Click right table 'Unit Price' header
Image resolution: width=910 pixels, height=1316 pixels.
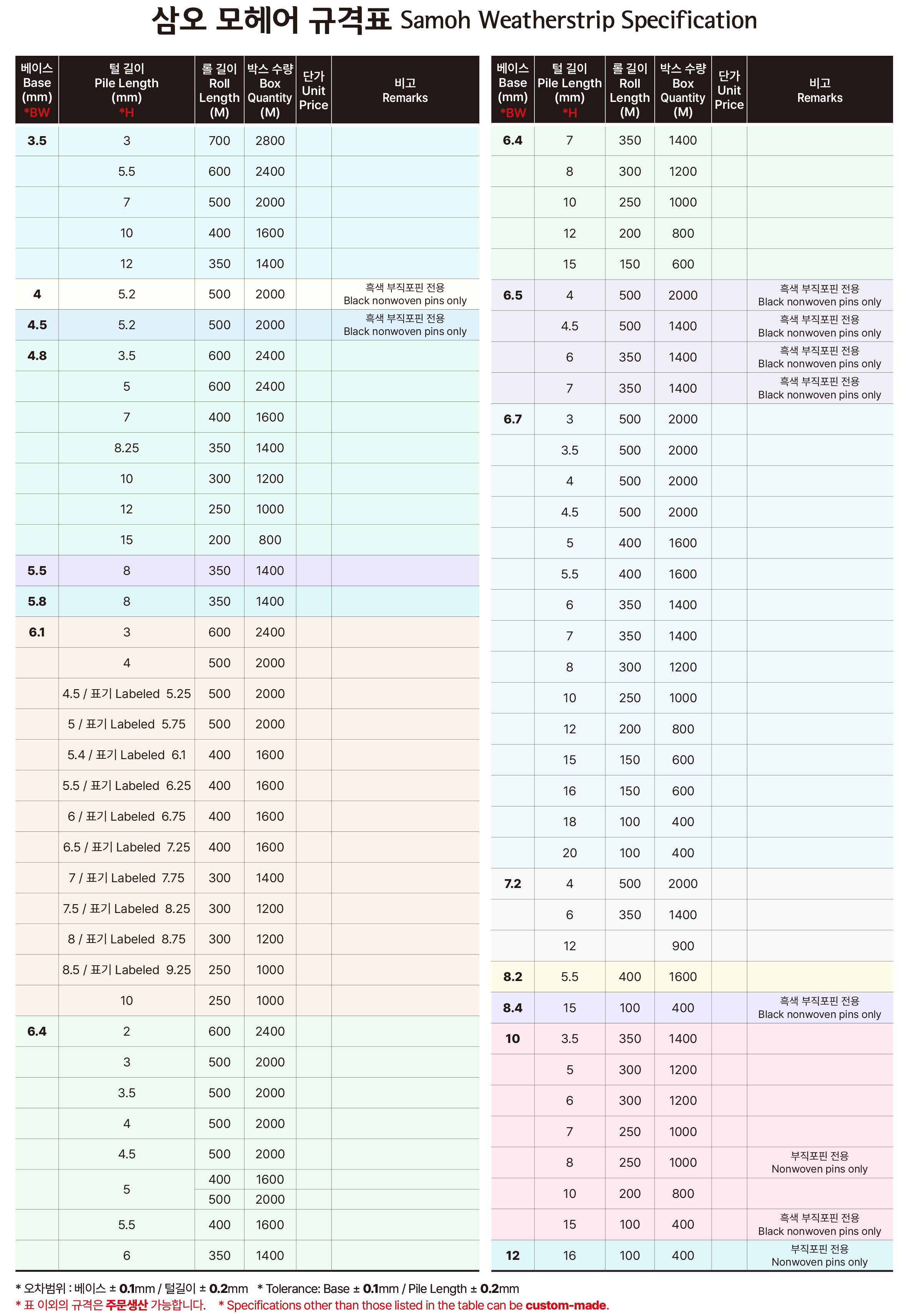click(x=729, y=90)
